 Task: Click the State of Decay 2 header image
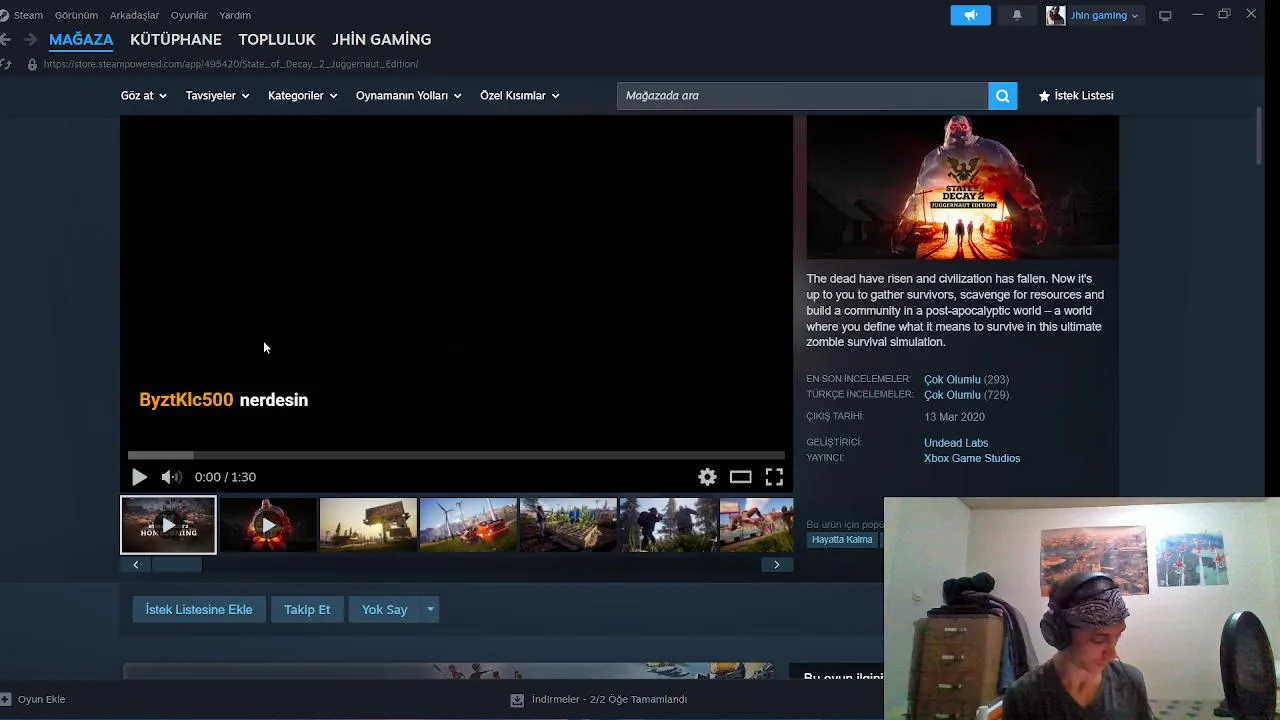click(x=963, y=187)
